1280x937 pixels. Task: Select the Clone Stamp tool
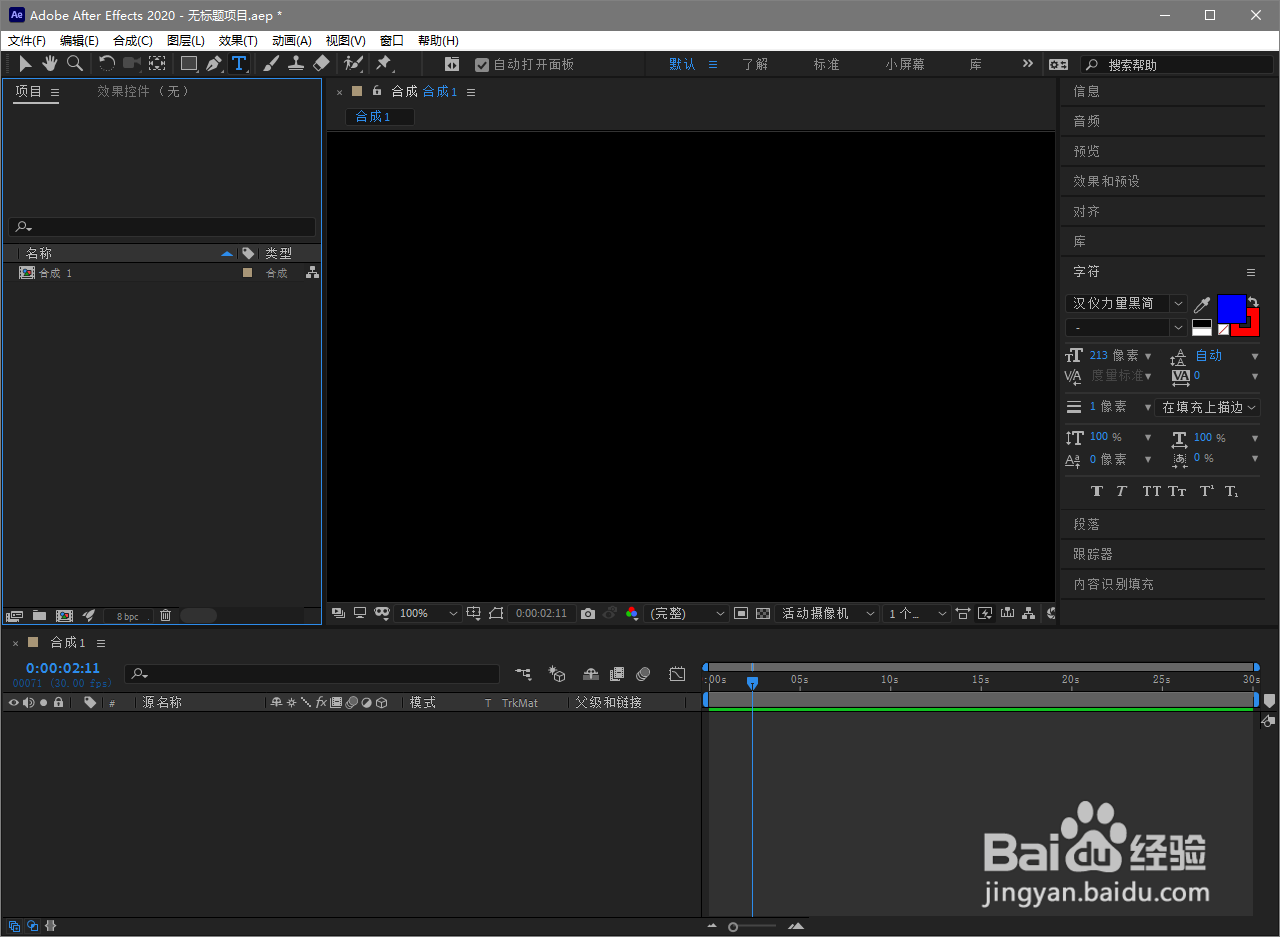[x=296, y=64]
